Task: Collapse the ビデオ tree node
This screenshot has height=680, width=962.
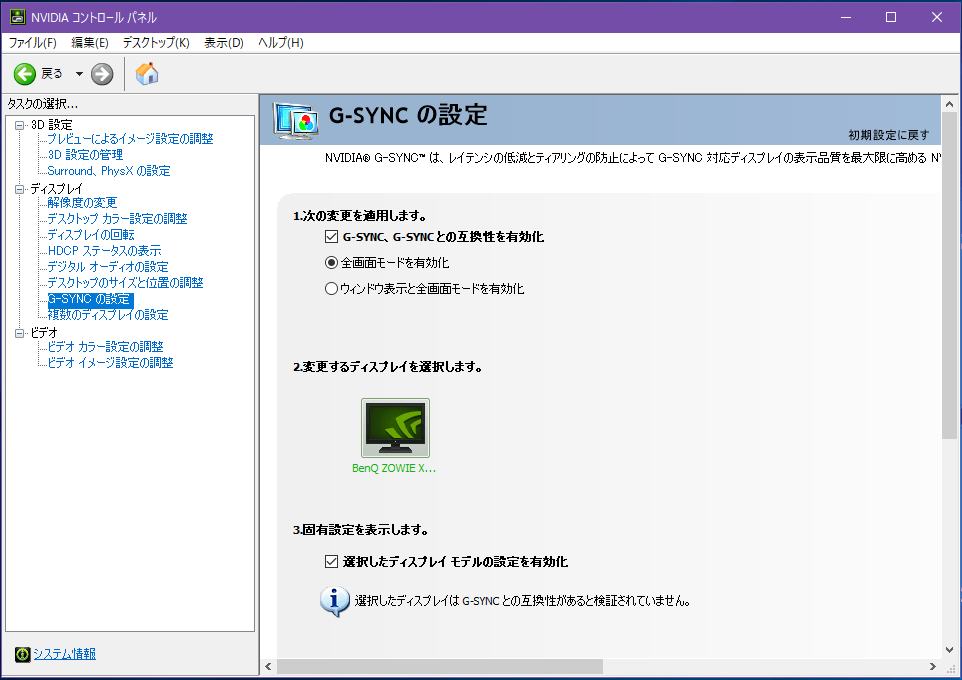Action: [20, 333]
